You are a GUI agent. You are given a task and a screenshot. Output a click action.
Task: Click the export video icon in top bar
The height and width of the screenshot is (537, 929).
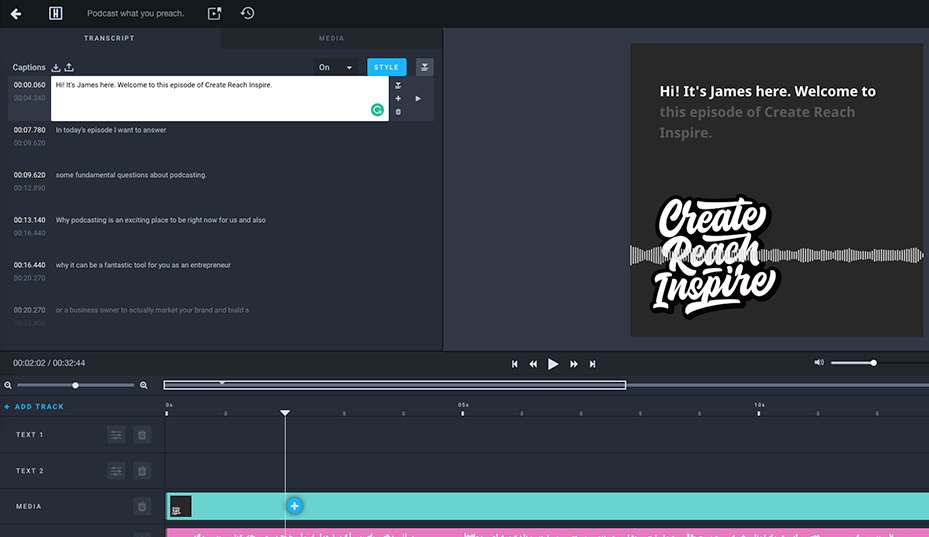tap(214, 13)
